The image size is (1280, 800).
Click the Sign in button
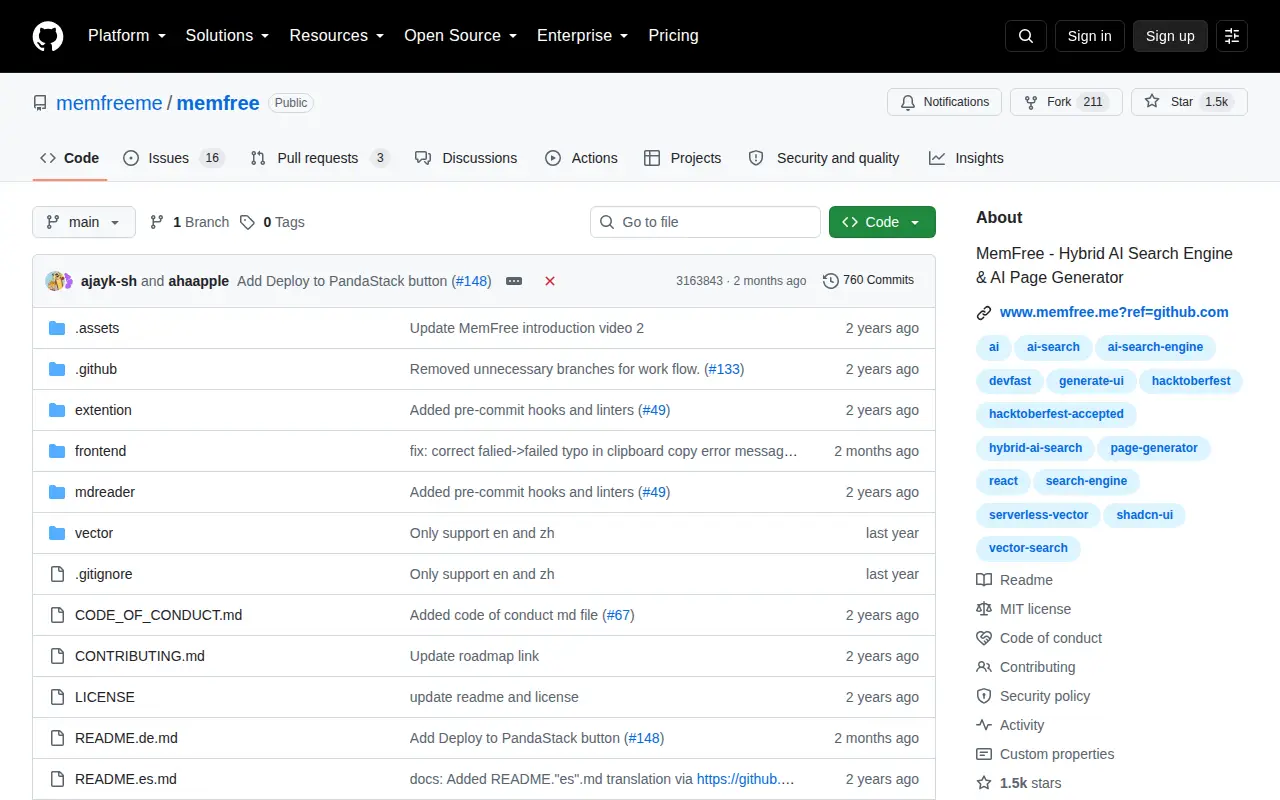[x=1089, y=36]
